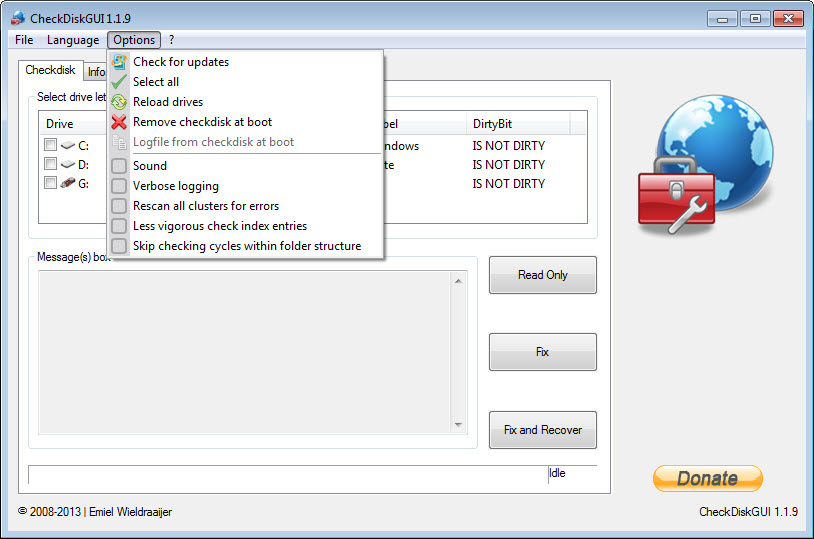This screenshot has width=814, height=539.
Task: Open the question mark help menu
Action: tap(171, 40)
